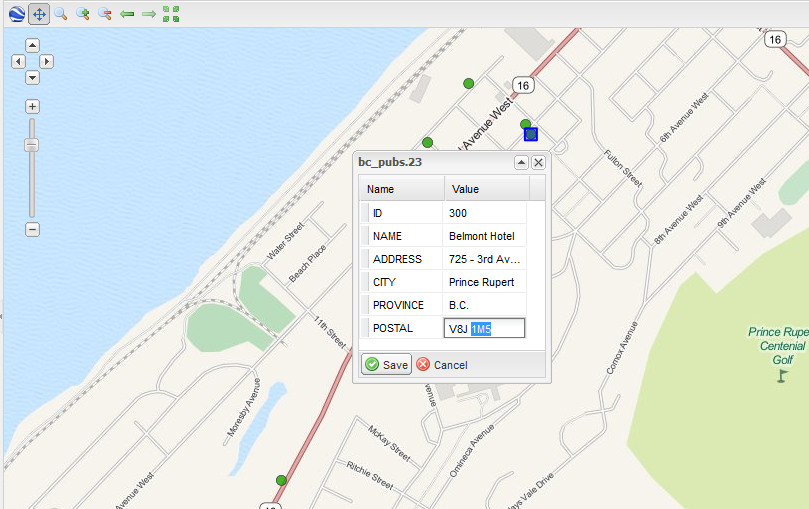Go to previous map extent
This screenshot has width=809, height=509.
127,14
